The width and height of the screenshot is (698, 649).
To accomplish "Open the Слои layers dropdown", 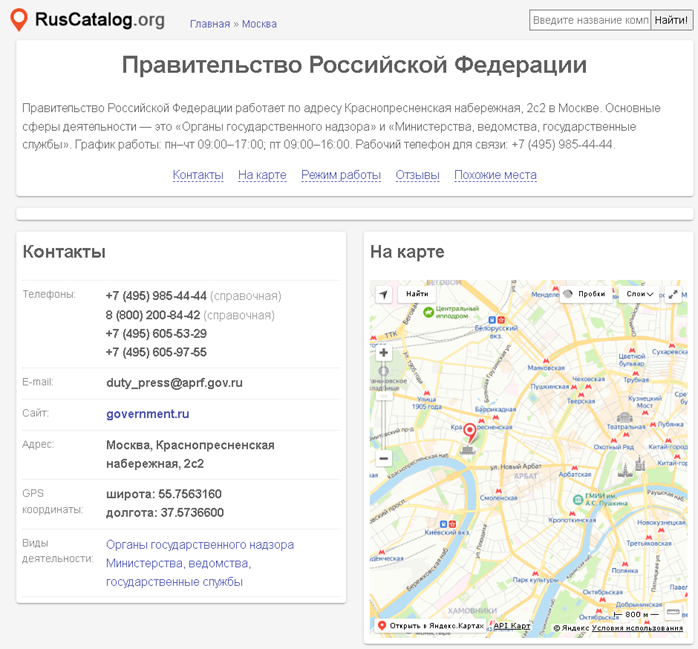I will point(639,294).
